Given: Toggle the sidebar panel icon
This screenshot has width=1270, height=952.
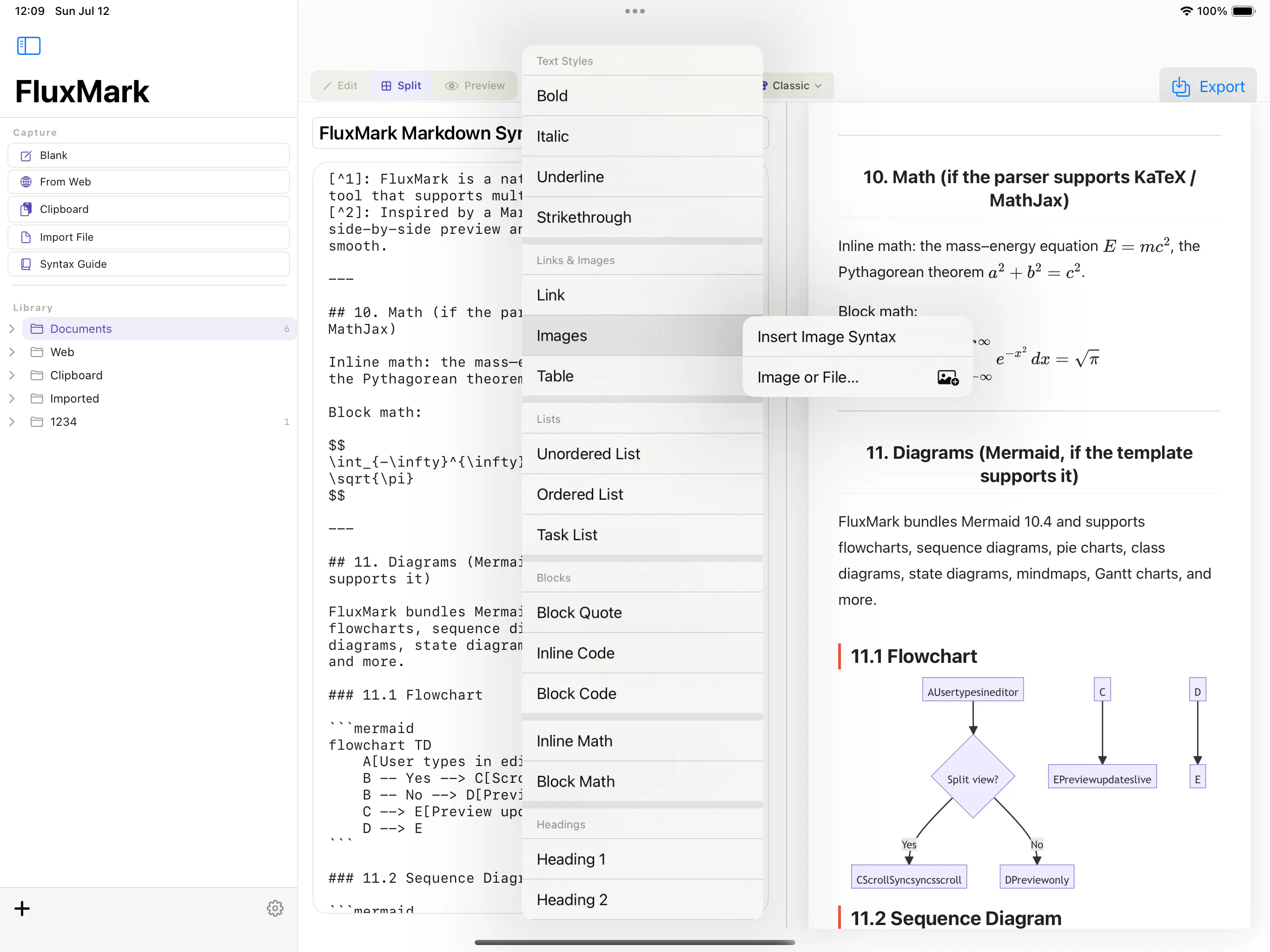Looking at the screenshot, I should pos(29,46).
